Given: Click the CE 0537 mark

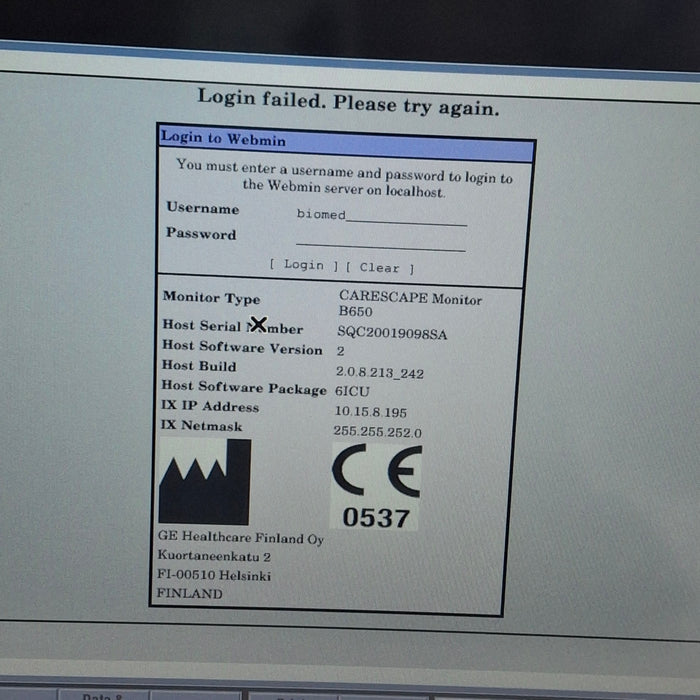Looking at the screenshot, I should pyautogui.click(x=377, y=487).
